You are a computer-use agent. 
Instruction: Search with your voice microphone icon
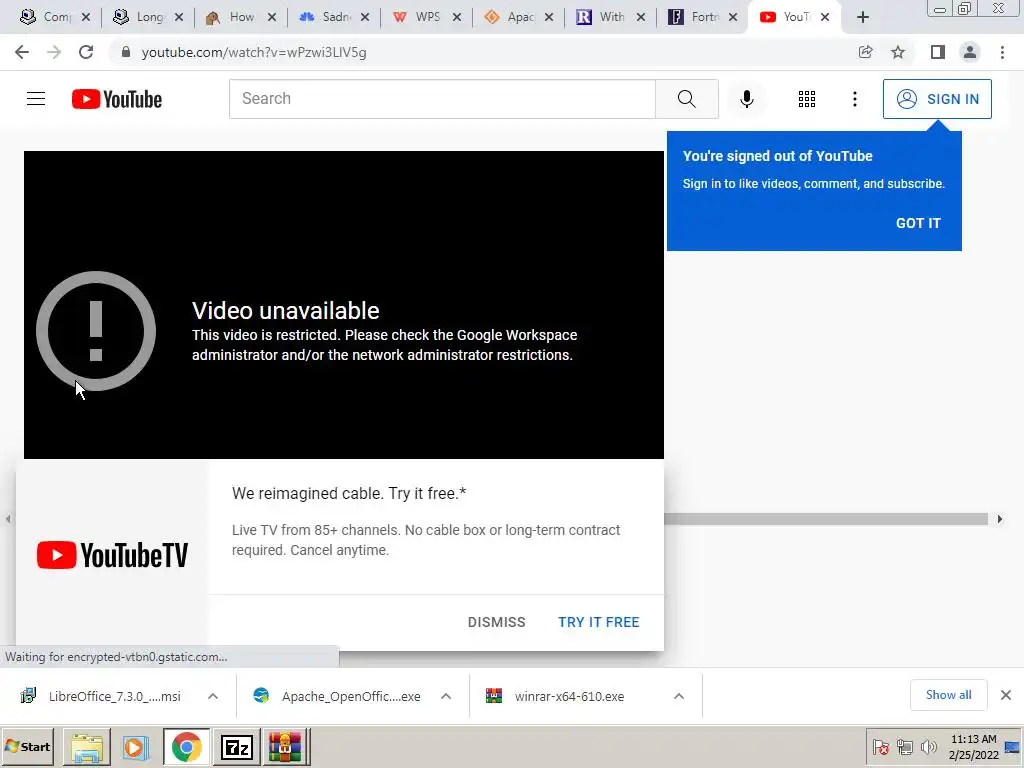click(x=747, y=99)
